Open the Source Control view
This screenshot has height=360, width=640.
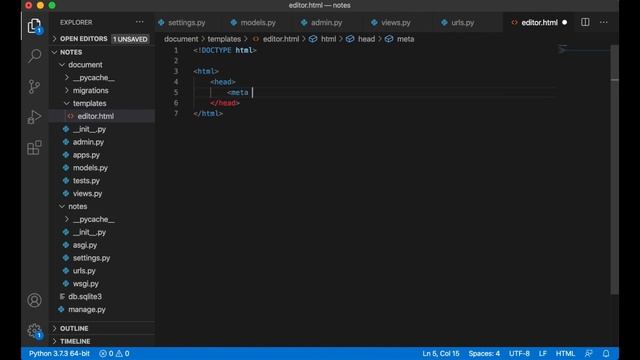34,87
